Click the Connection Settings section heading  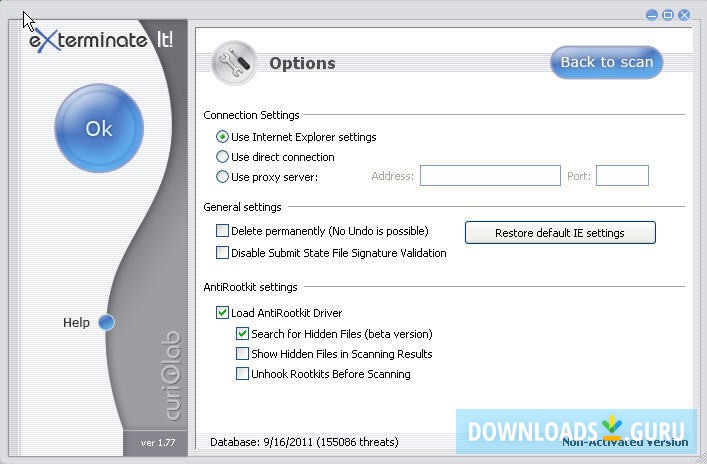[251, 115]
